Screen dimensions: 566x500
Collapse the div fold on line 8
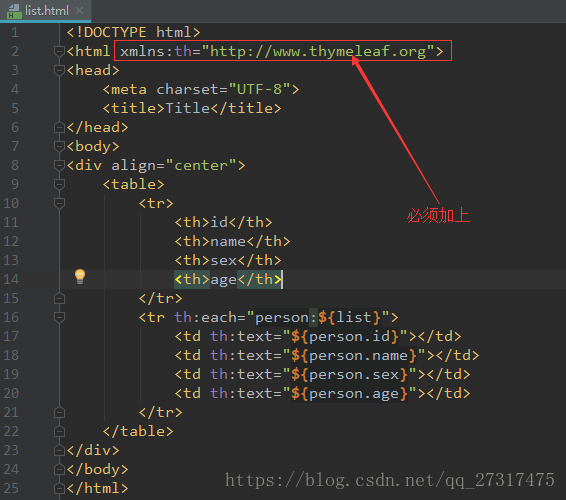(x=59, y=165)
